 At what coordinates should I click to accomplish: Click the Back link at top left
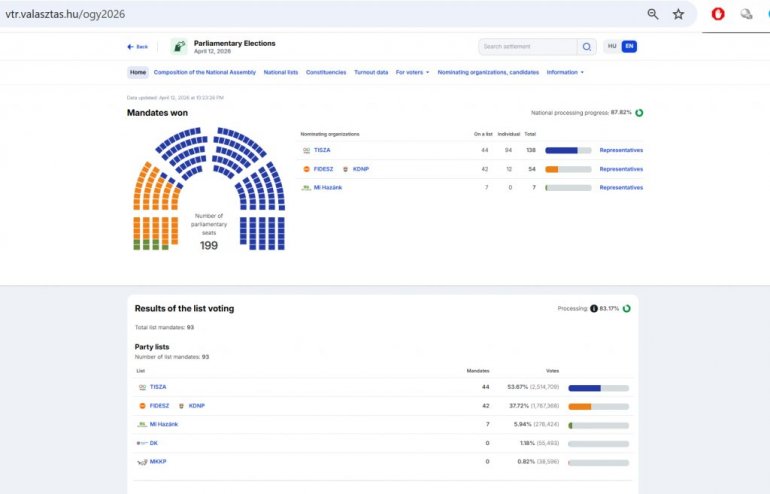tap(138, 47)
